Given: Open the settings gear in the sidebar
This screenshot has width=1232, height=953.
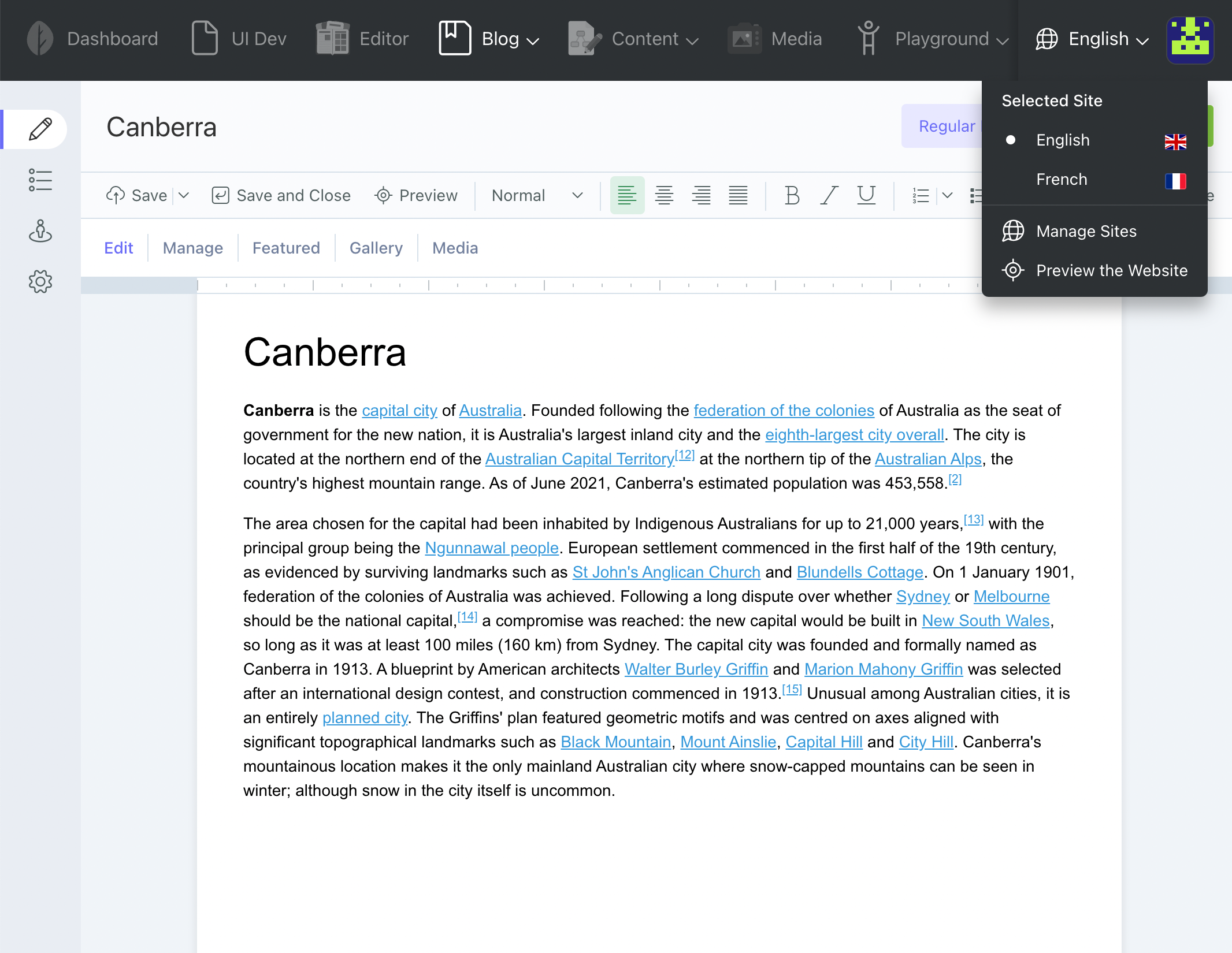Looking at the screenshot, I should (40, 282).
